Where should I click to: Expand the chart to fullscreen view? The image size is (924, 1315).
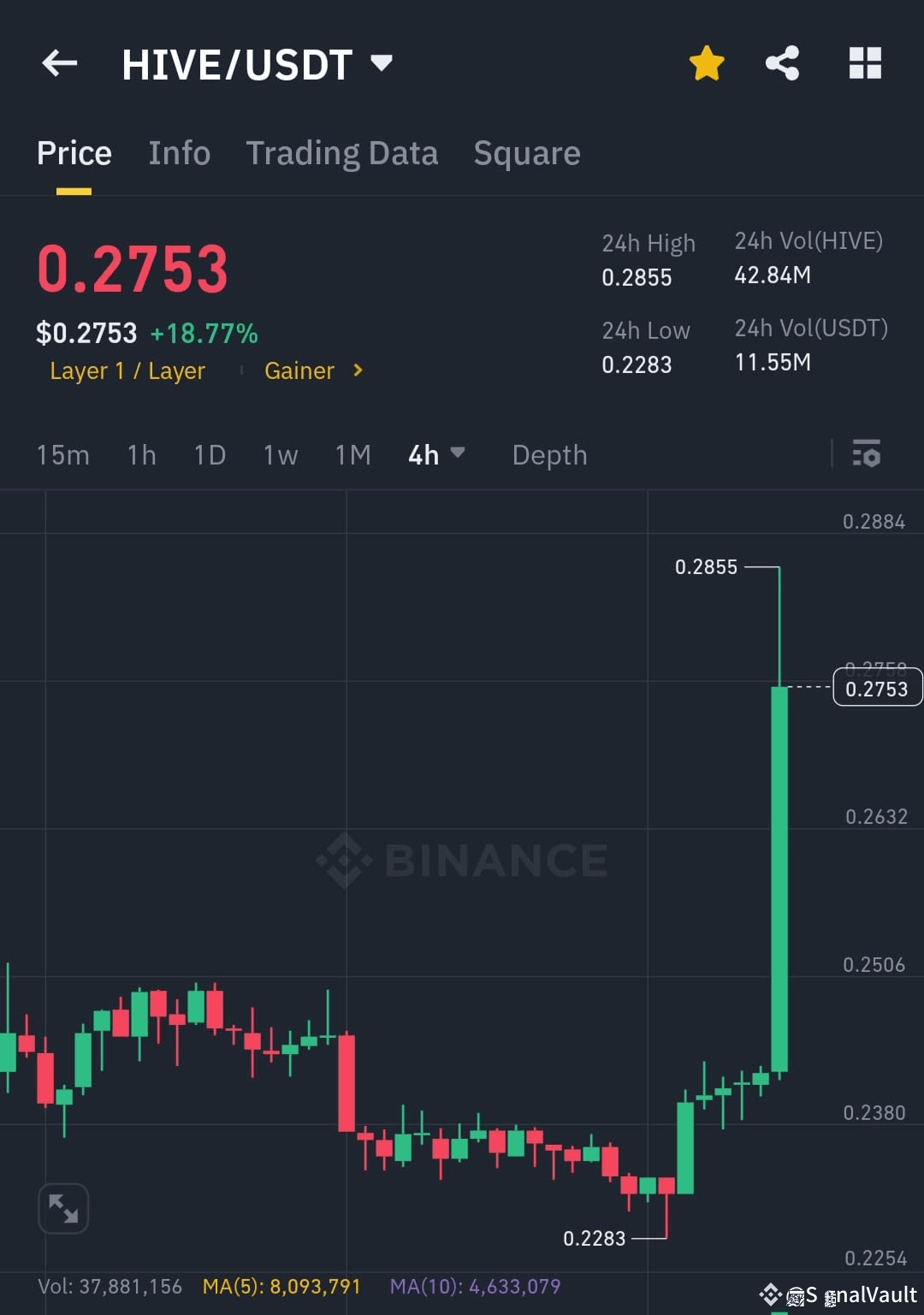pos(62,1207)
